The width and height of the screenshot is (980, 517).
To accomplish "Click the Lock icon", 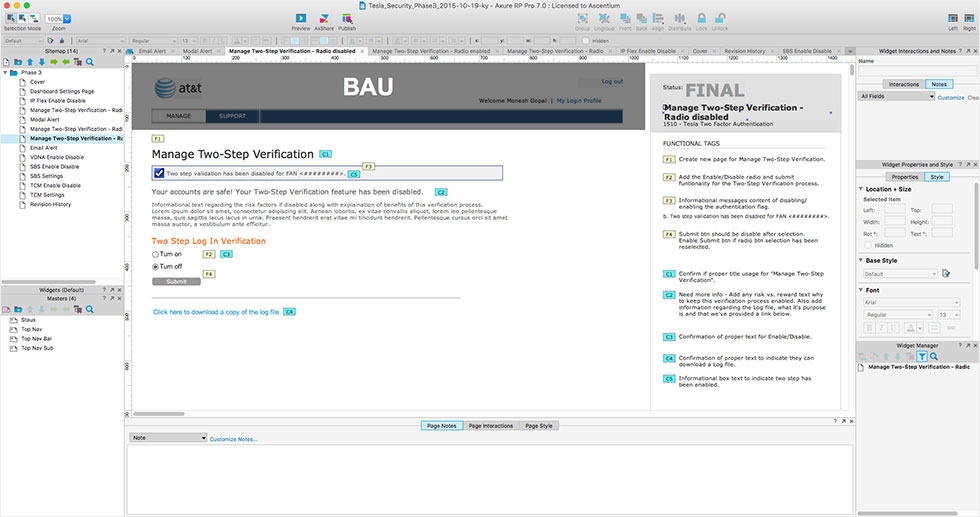I will tap(702, 19).
